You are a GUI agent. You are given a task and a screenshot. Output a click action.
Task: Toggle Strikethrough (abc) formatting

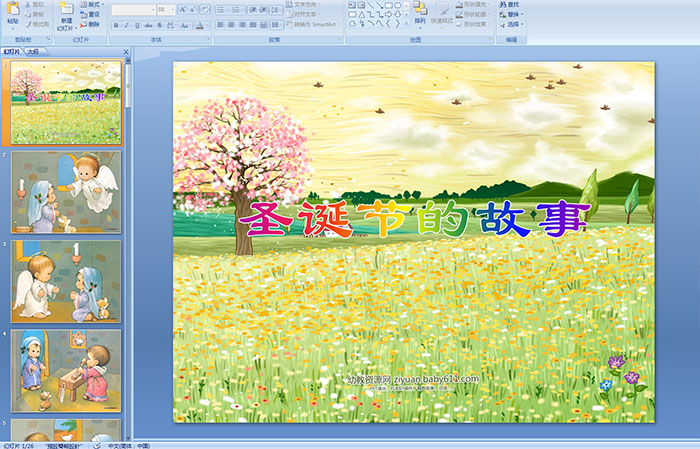point(148,25)
